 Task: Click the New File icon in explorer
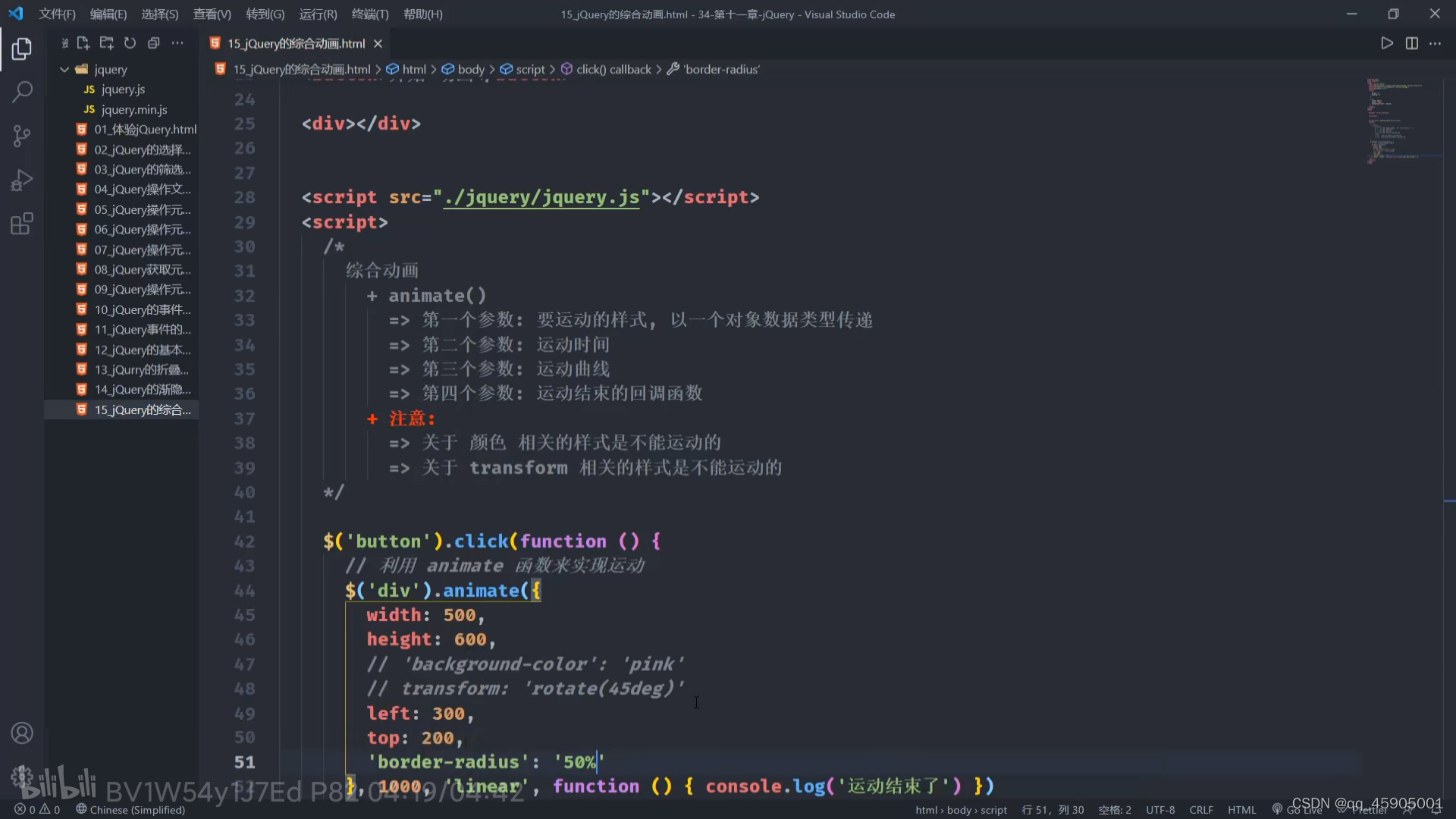tap(83, 43)
